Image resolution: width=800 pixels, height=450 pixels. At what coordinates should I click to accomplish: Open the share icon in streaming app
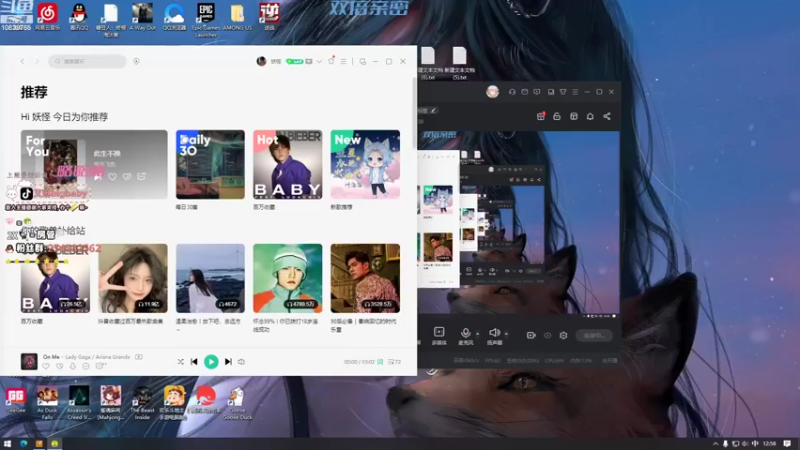pos(607,116)
